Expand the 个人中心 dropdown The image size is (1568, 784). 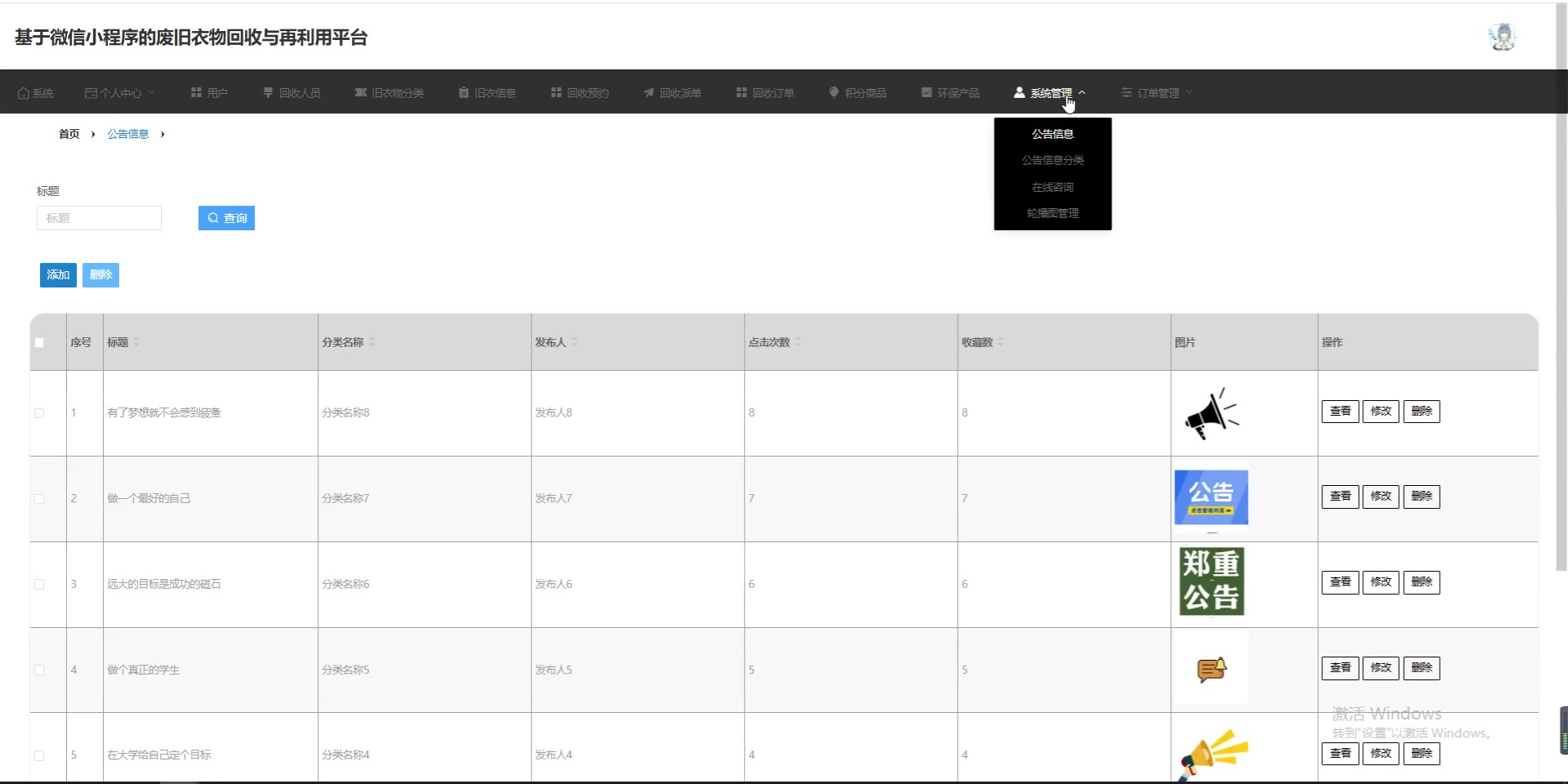[120, 93]
